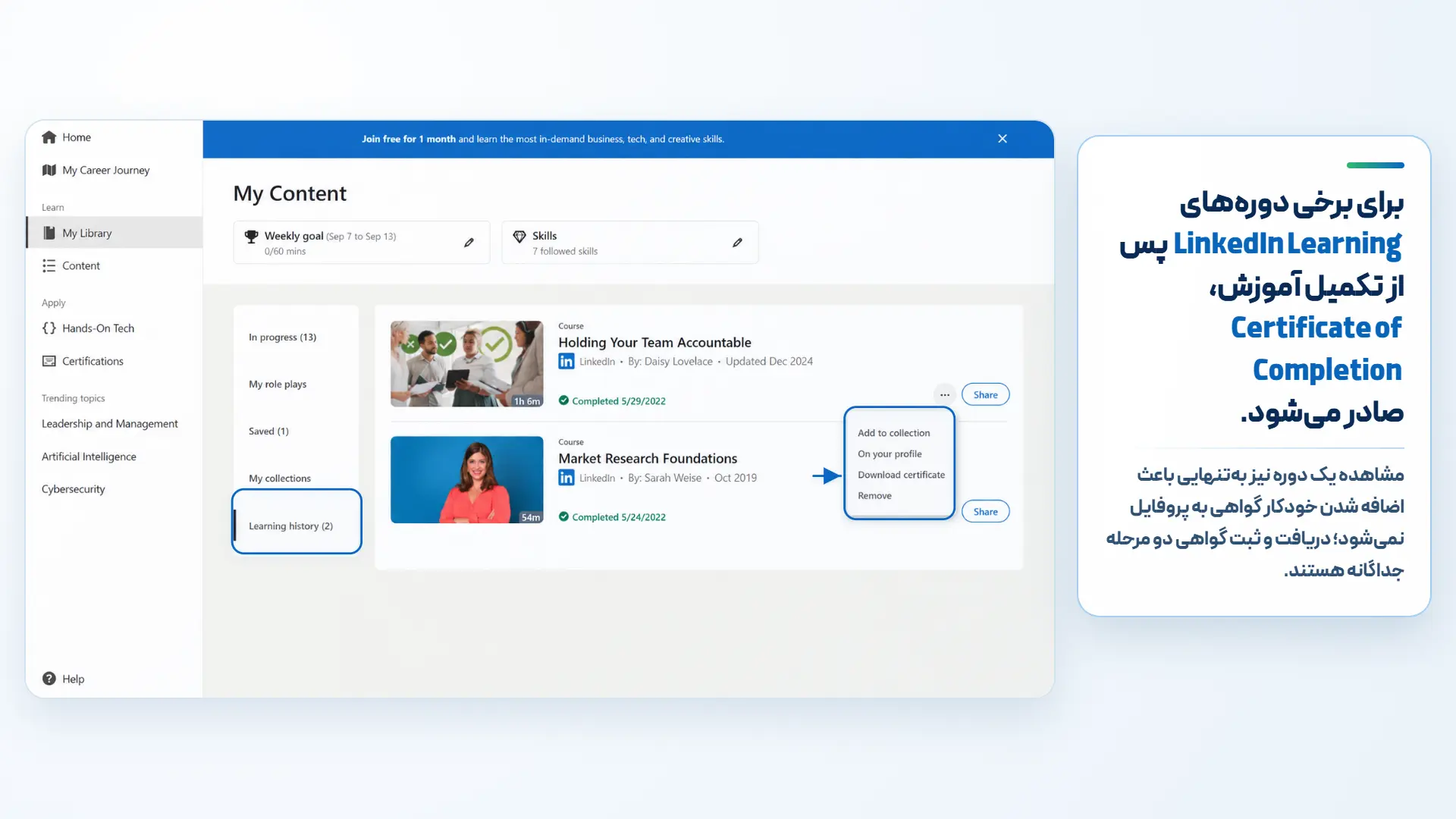Screen dimensions: 1456x819
Task: Click the My Career Journey map icon
Action: click(x=49, y=170)
